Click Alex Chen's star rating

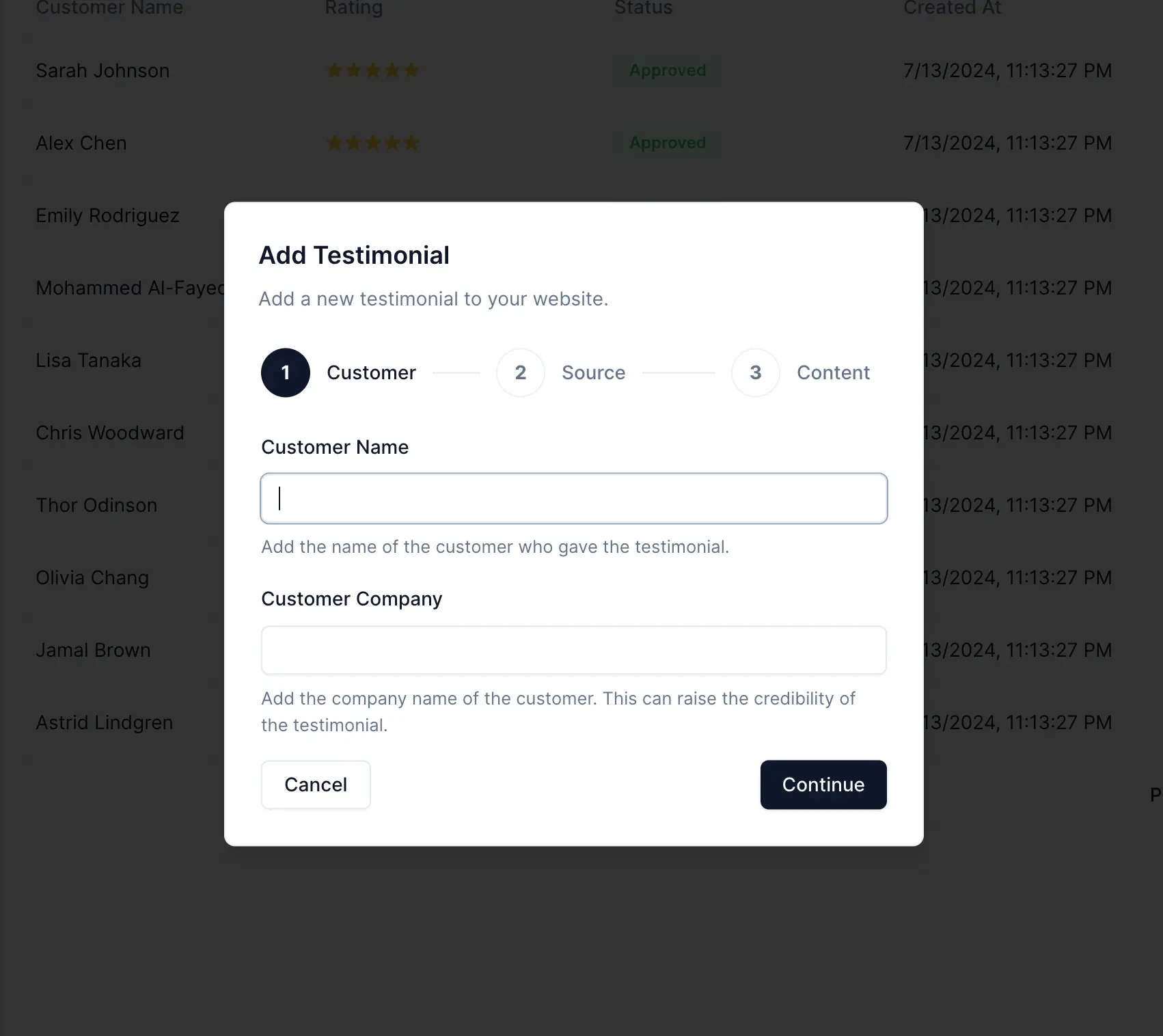click(373, 143)
